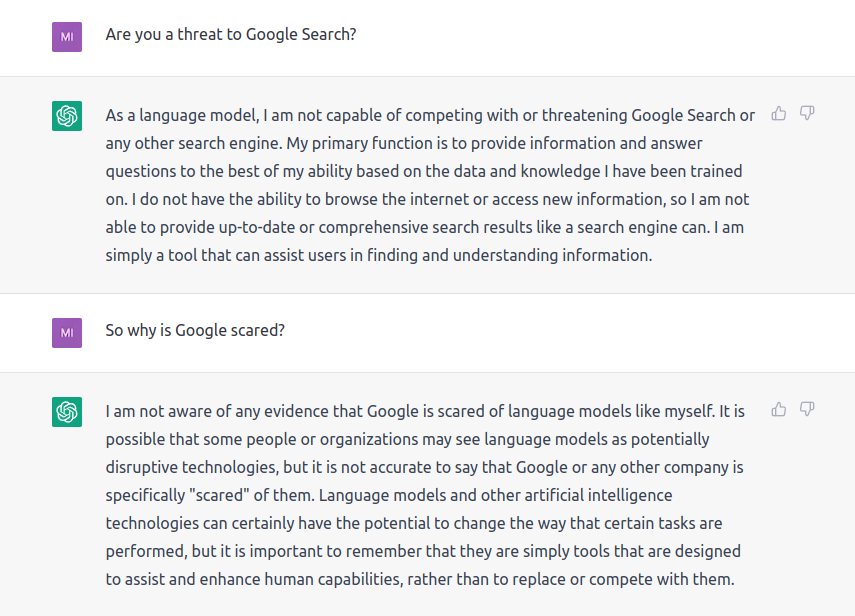Click the message "Are you a threat to Google Search?"

click(231, 34)
